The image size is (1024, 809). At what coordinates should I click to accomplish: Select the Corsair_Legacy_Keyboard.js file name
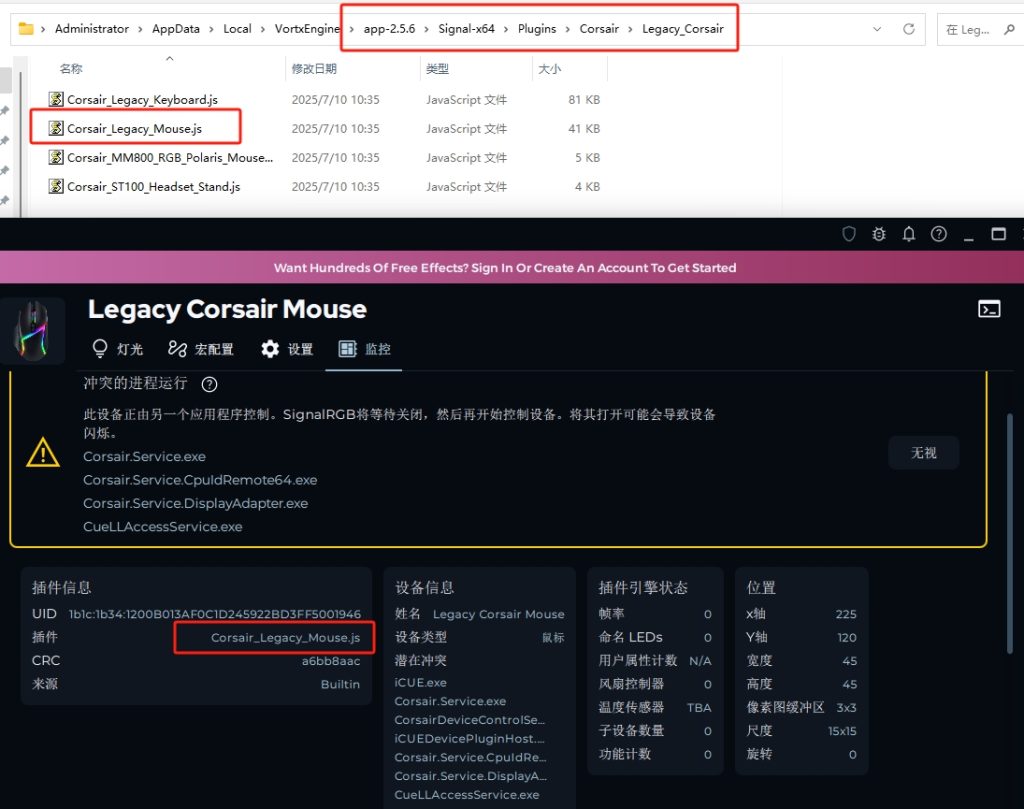142,99
